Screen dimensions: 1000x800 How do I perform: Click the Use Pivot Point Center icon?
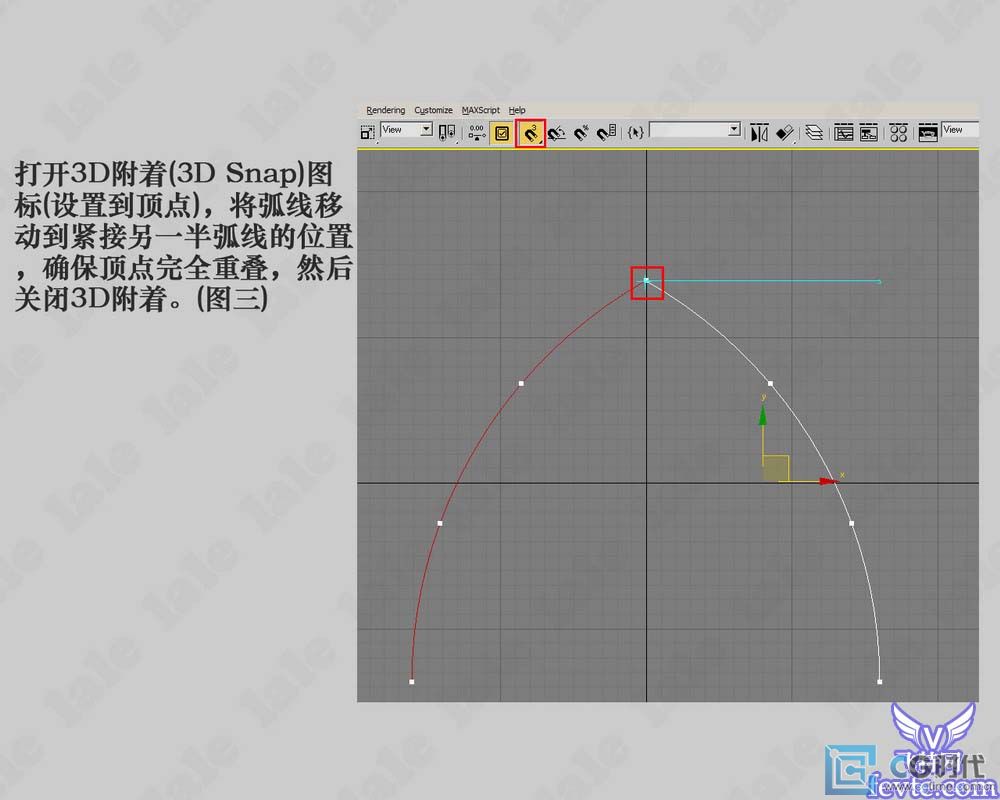tap(448, 133)
